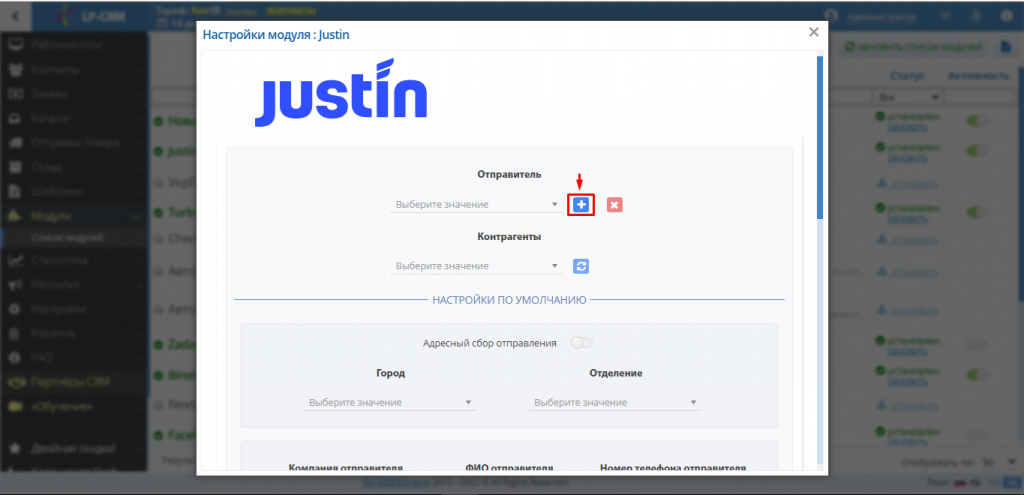Click the НАСТРОЙКИ ПО УМОЛЧАНИЮ heading

(509, 300)
